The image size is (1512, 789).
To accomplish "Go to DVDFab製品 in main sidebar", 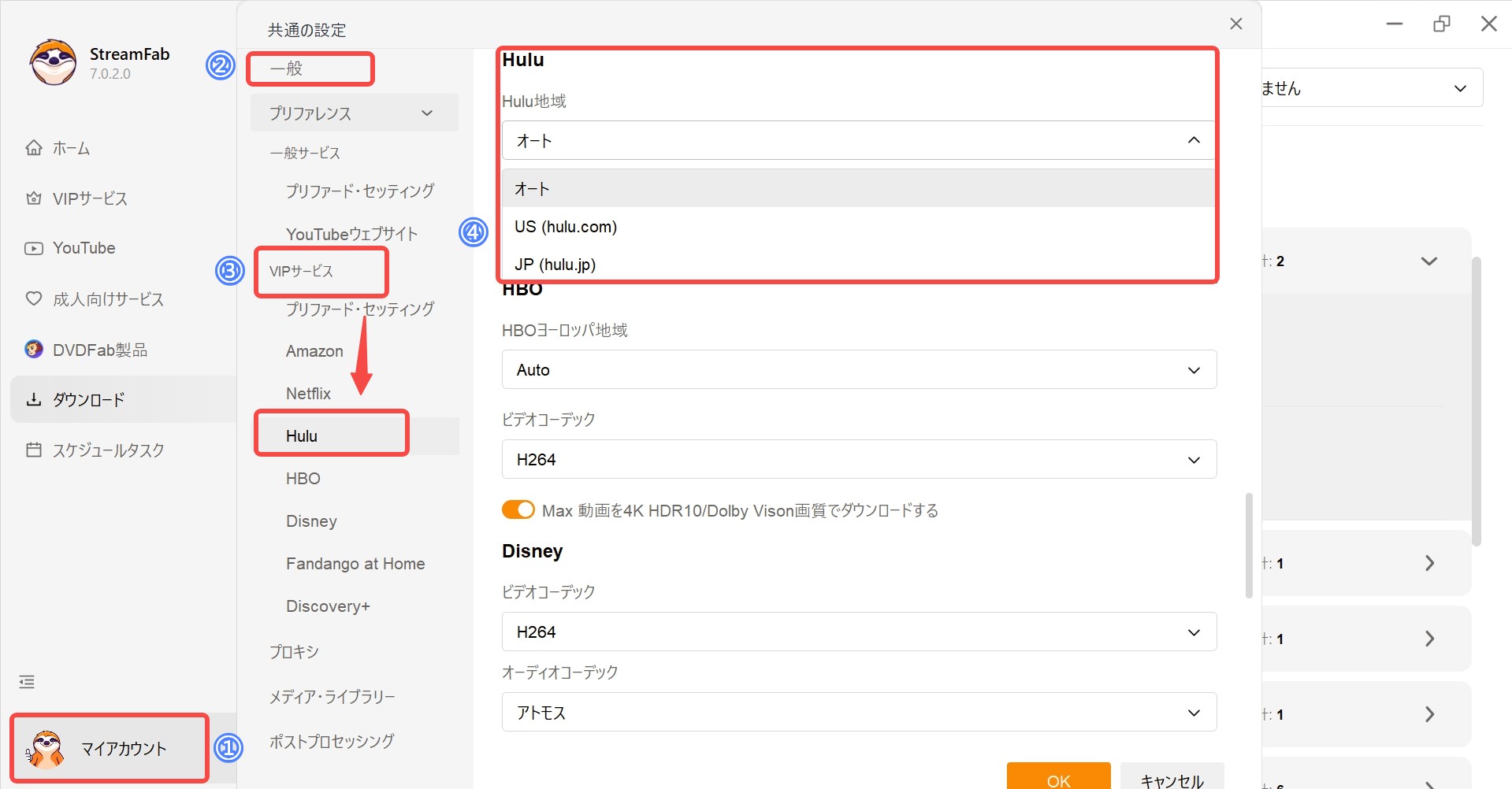I will click(100, 350).
